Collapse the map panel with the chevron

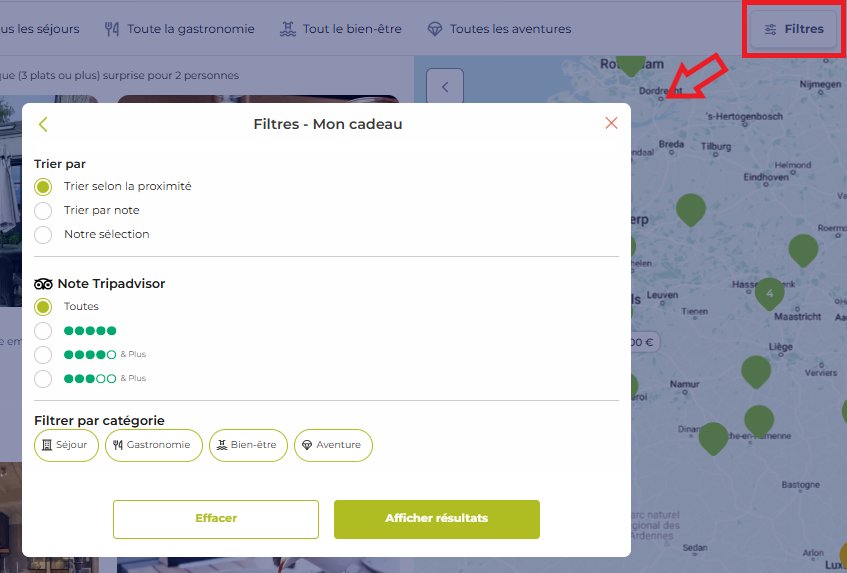[x=445, y=87]
